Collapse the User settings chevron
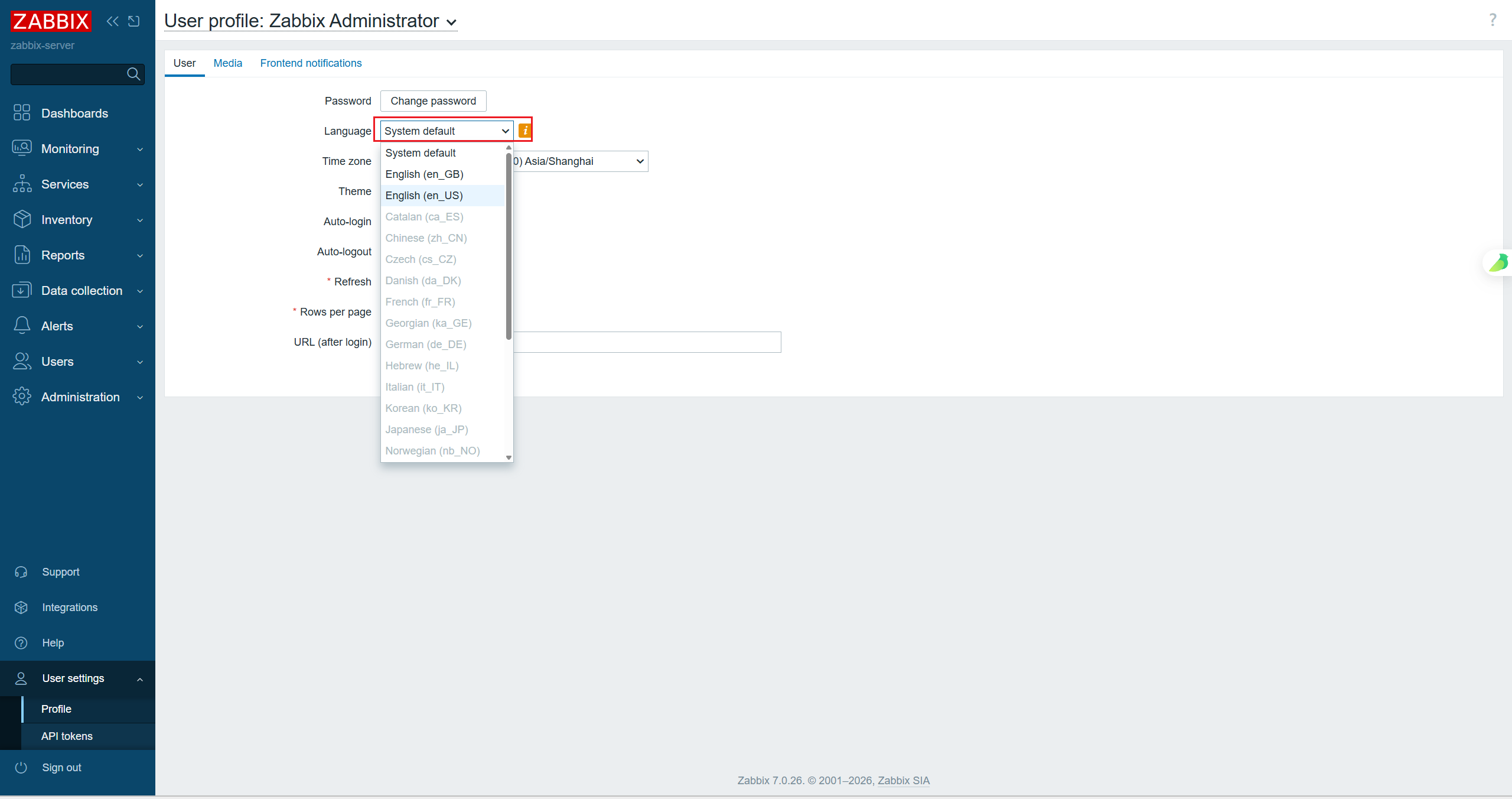 140,679
